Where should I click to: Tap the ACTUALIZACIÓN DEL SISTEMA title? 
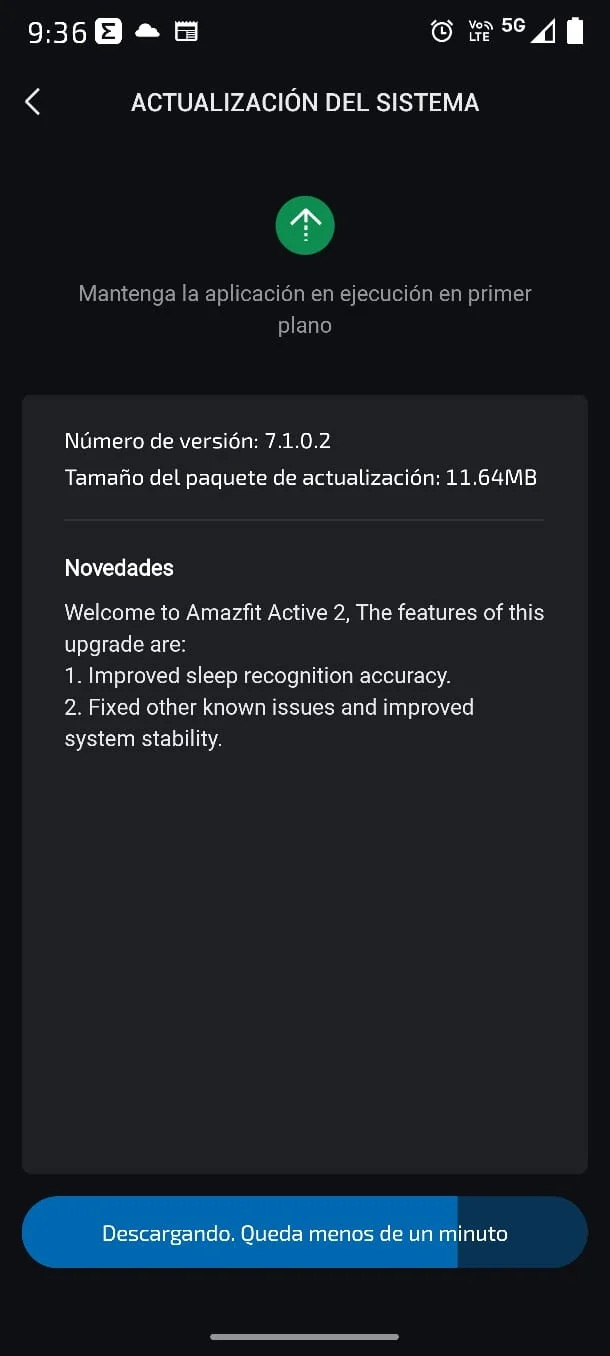coord(305,101)
